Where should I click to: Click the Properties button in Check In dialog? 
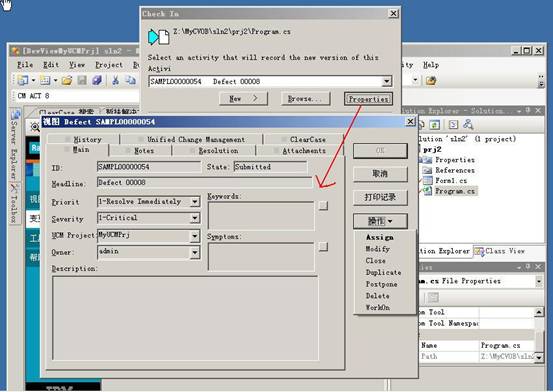pos(368,99)
